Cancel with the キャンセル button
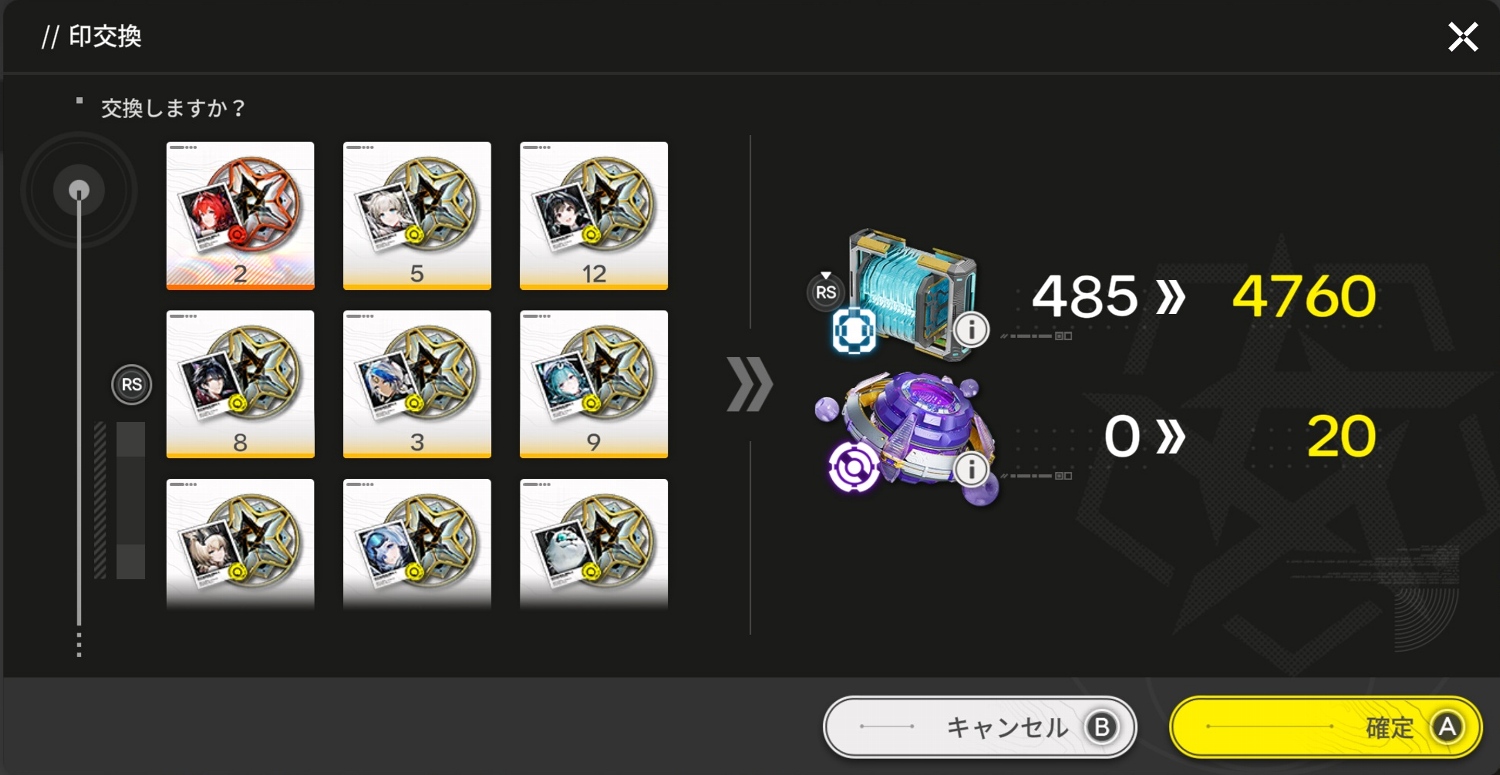1500x775 pixels. click(x=980, y=727)
